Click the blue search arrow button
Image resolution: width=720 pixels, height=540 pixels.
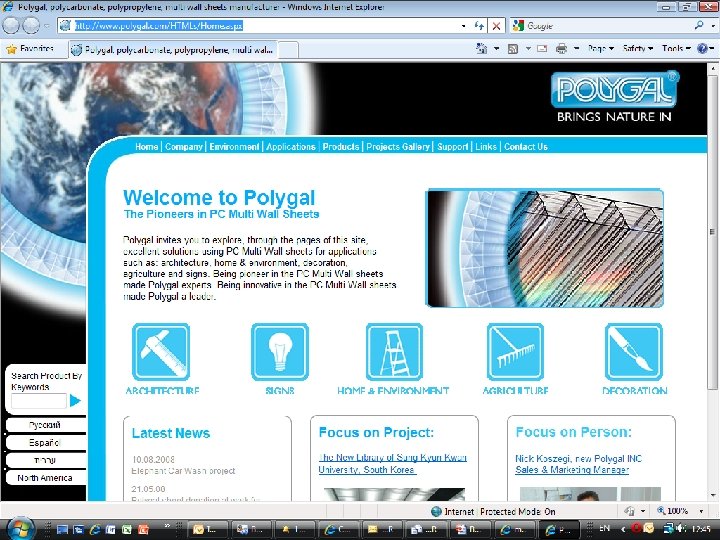click(x=75, y=401)
